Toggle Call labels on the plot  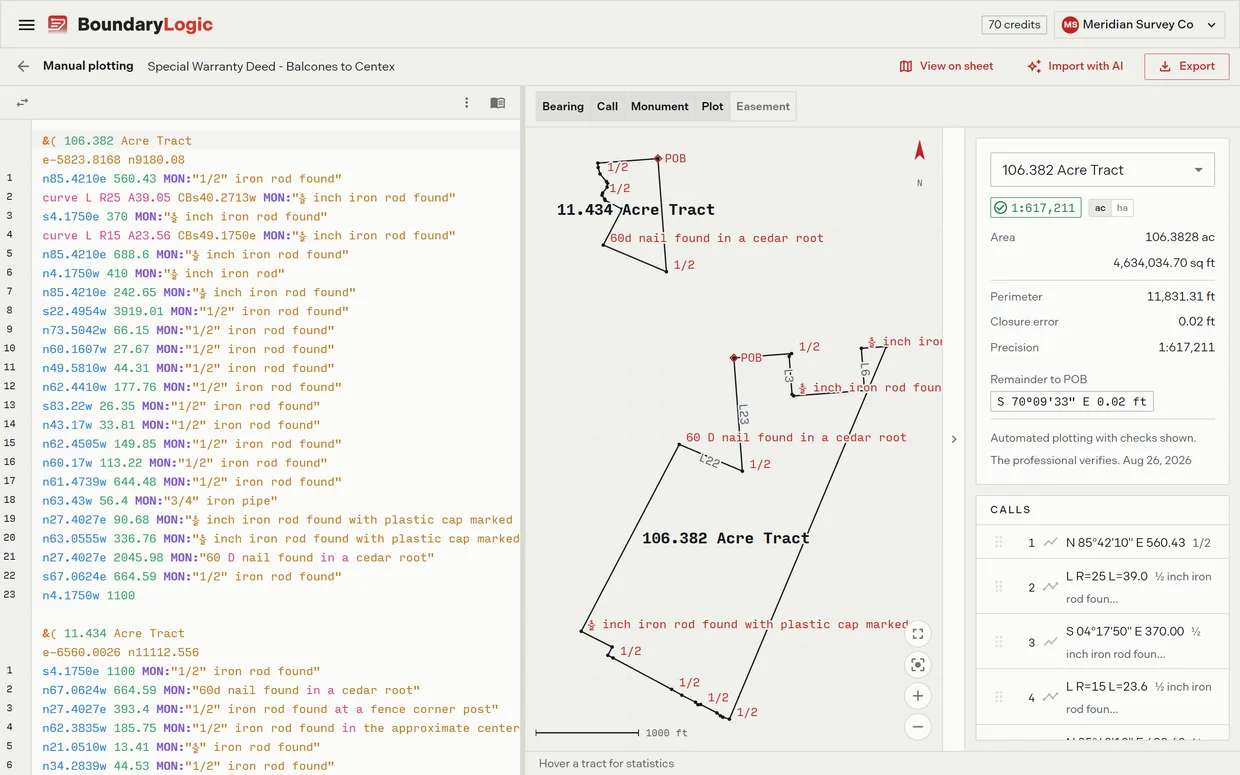[x=607, y=106]
